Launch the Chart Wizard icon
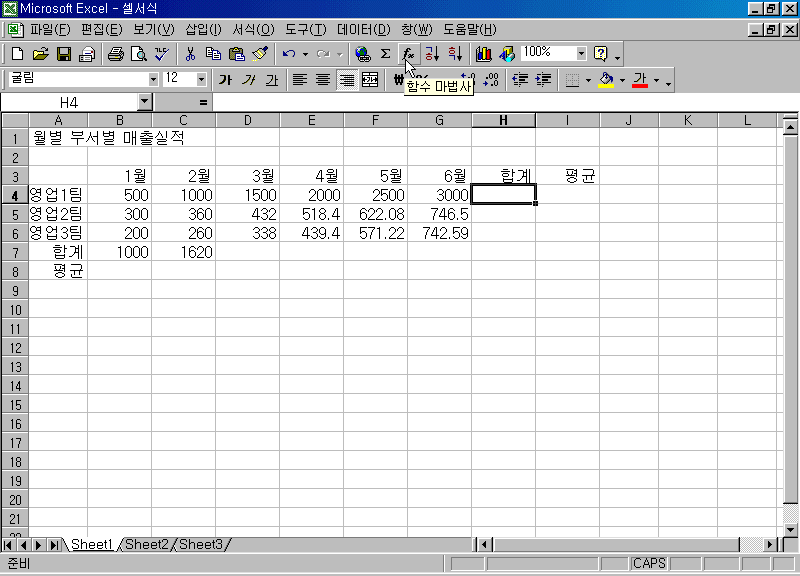Image resolution: width=800 pixels, height=576 pixels. pyautogui.click(x=483, y=54)
